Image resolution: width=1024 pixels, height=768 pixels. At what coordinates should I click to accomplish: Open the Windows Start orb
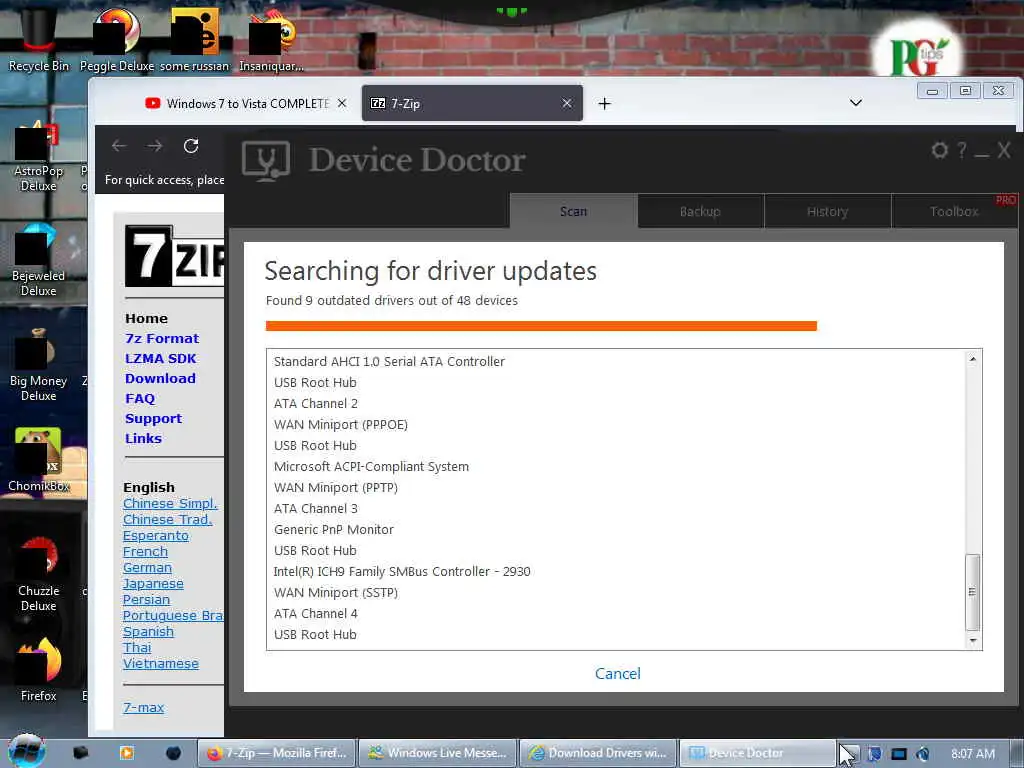(x=27, y=751)
